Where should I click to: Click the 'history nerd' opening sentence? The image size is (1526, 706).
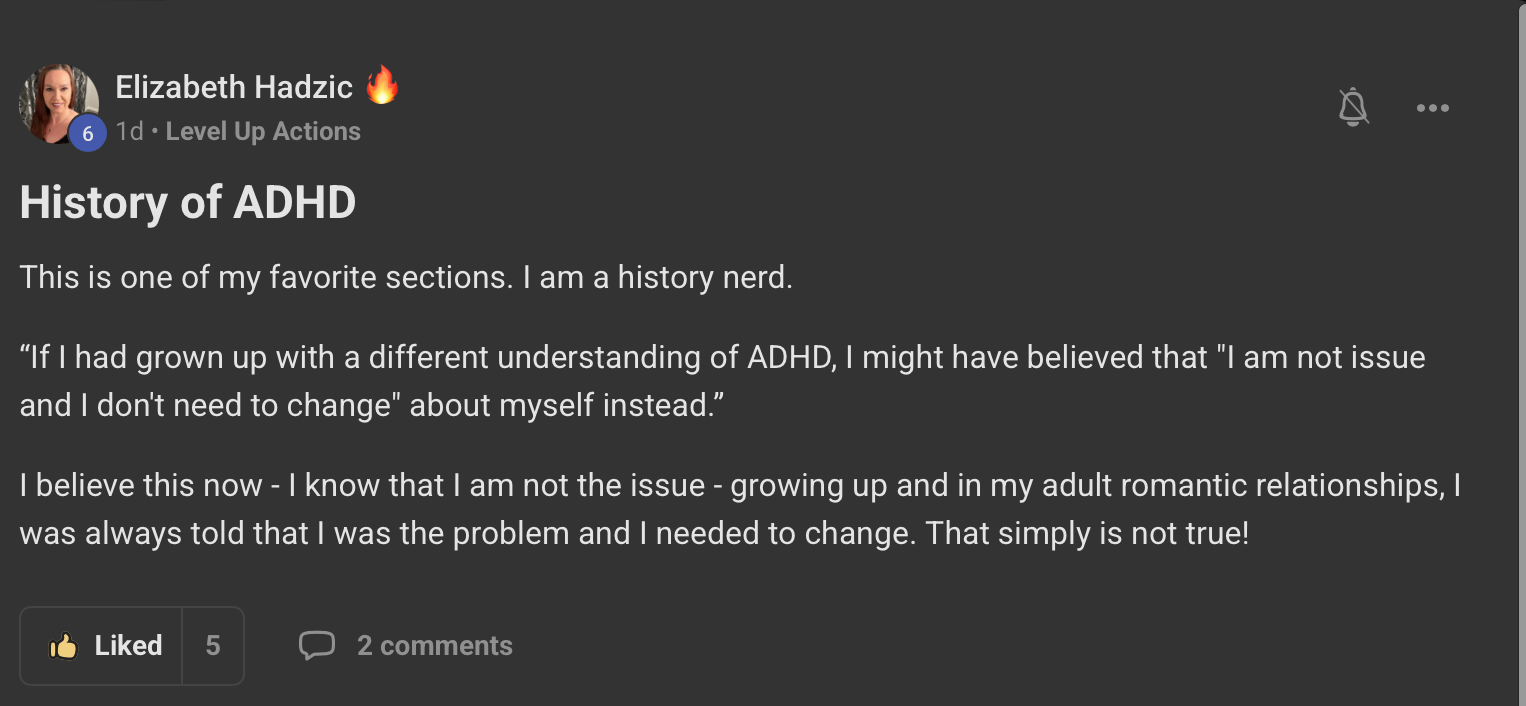point(405,277)
